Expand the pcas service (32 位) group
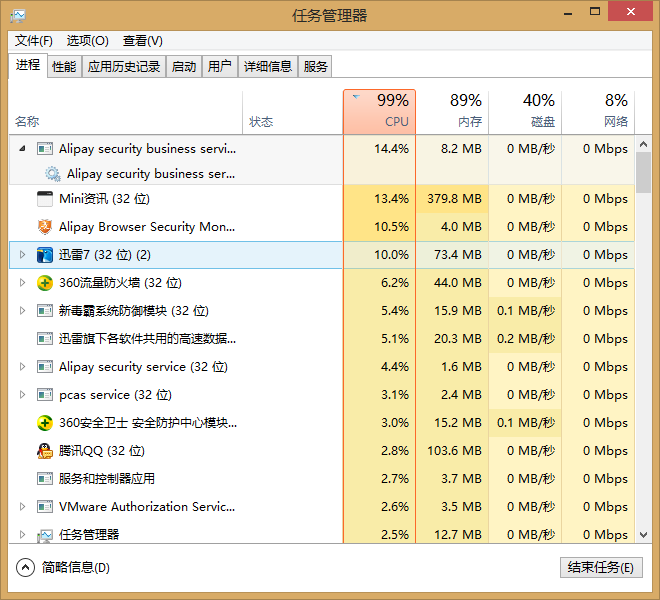 point(22,395)
